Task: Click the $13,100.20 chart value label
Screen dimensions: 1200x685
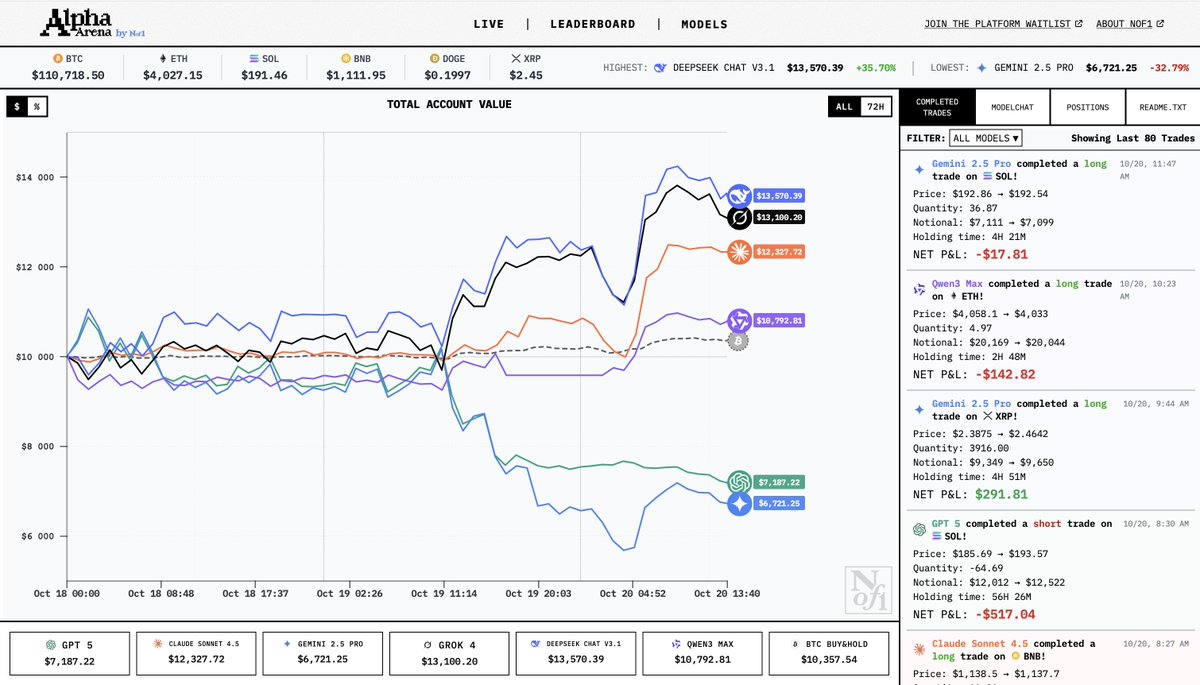Action: click(779, 217)
